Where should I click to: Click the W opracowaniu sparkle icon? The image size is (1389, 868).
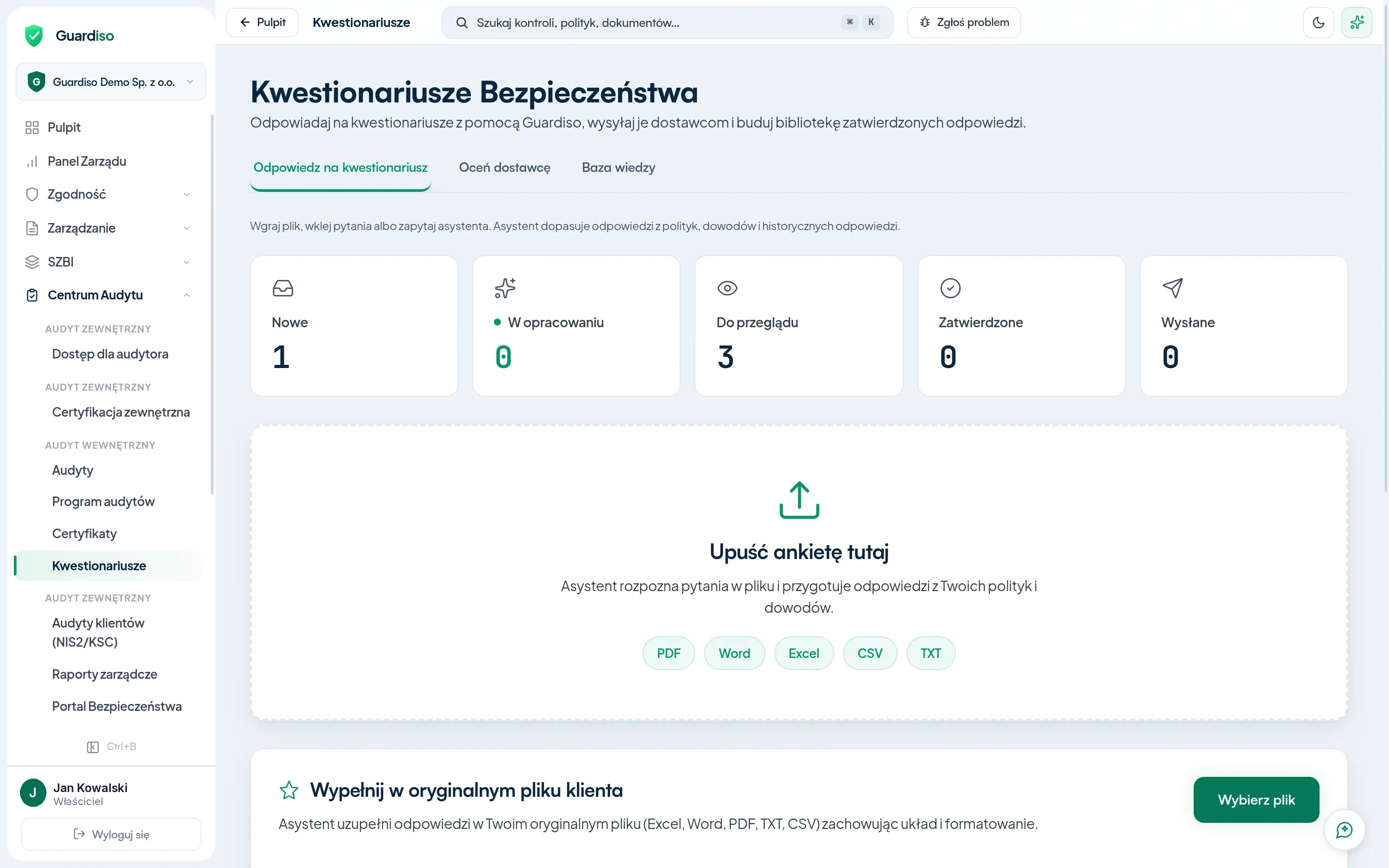(x=505, y=288)
